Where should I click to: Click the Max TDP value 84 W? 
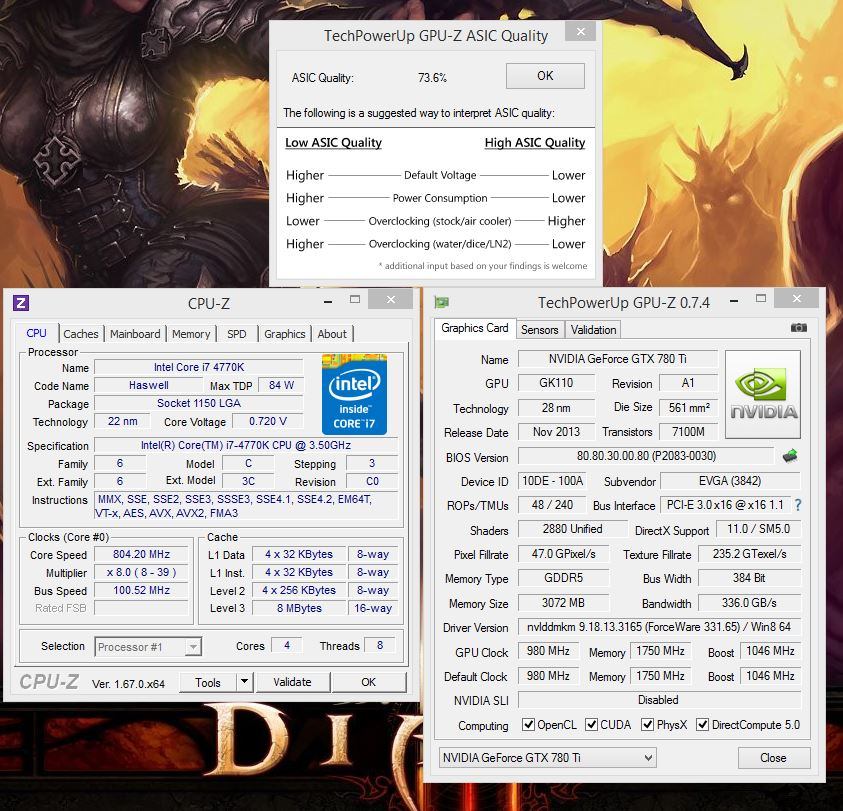[281, 385]
